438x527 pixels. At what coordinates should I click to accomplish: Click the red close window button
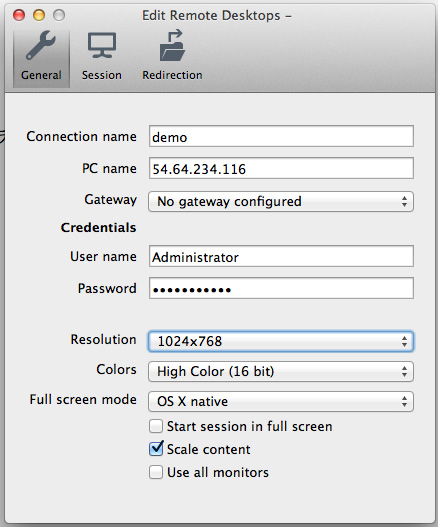click(x=19, y=15)
